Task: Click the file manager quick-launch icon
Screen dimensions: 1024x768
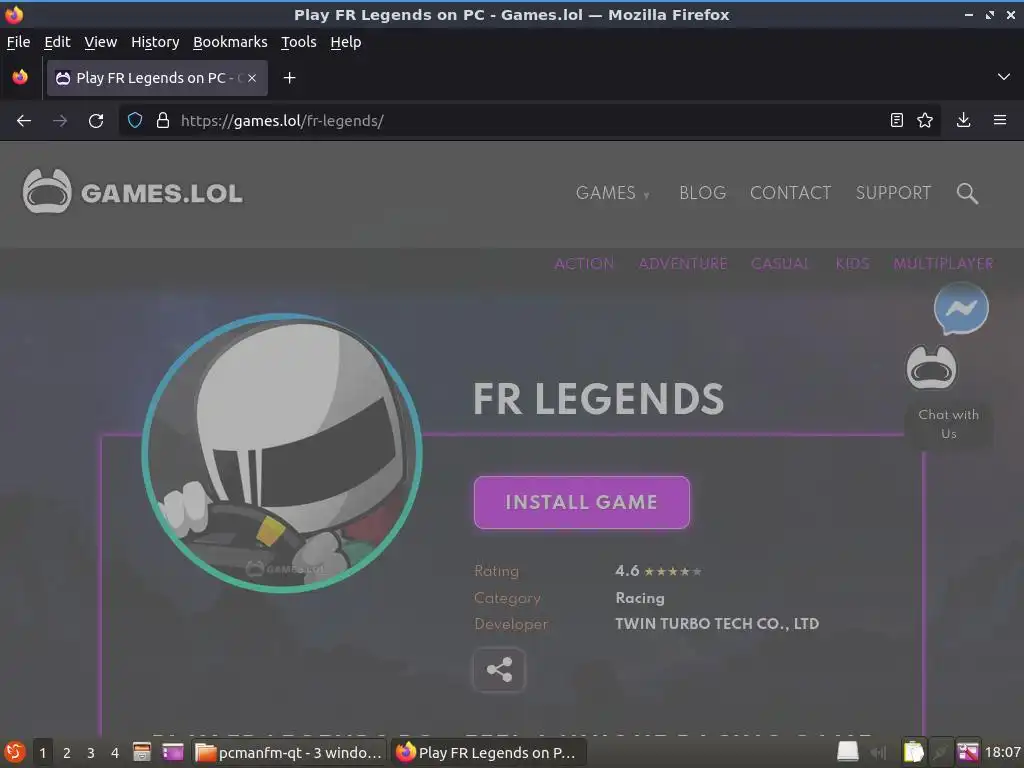Action: 142,752
